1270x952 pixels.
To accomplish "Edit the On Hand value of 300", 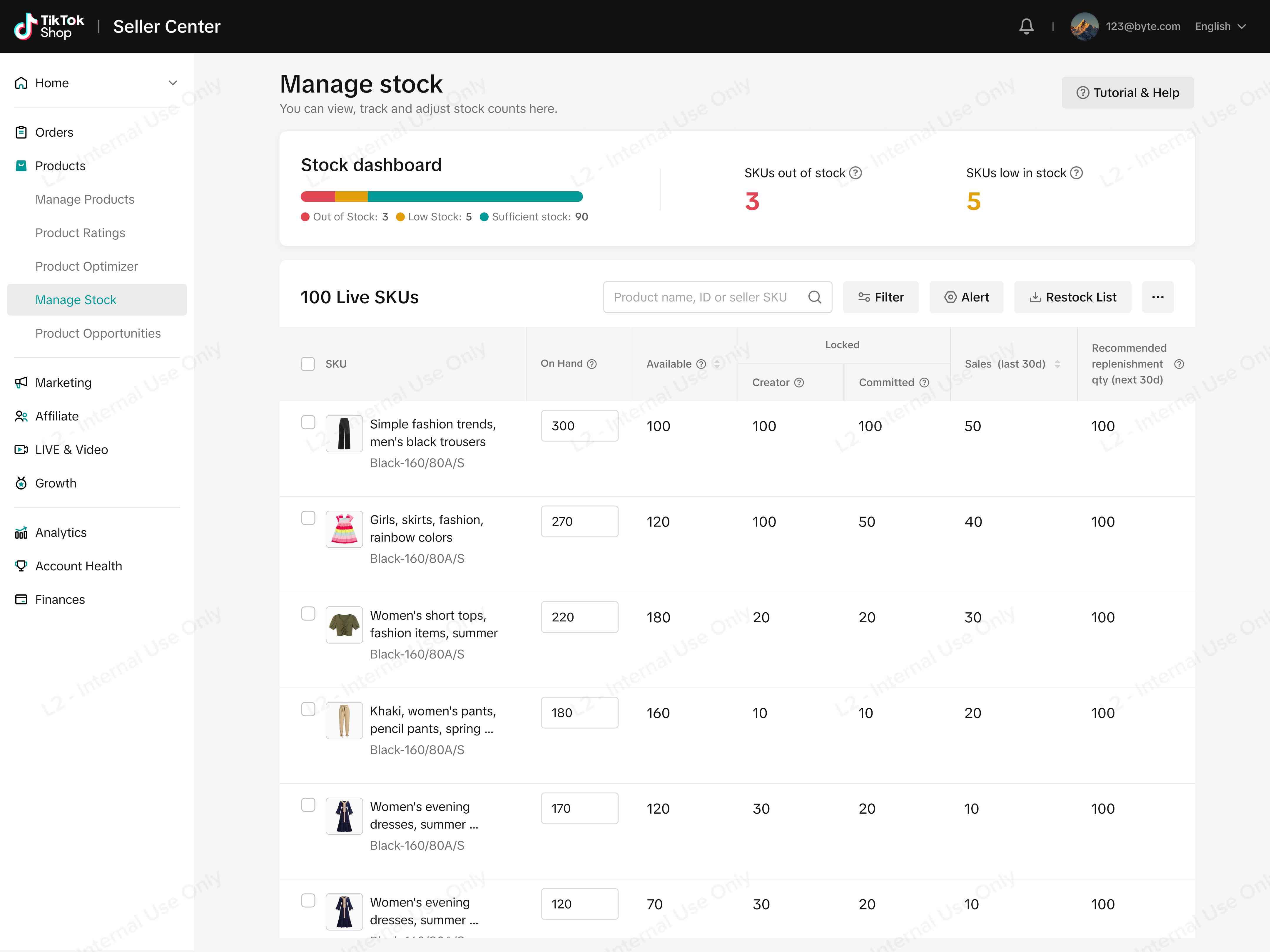I will [579, 426].
